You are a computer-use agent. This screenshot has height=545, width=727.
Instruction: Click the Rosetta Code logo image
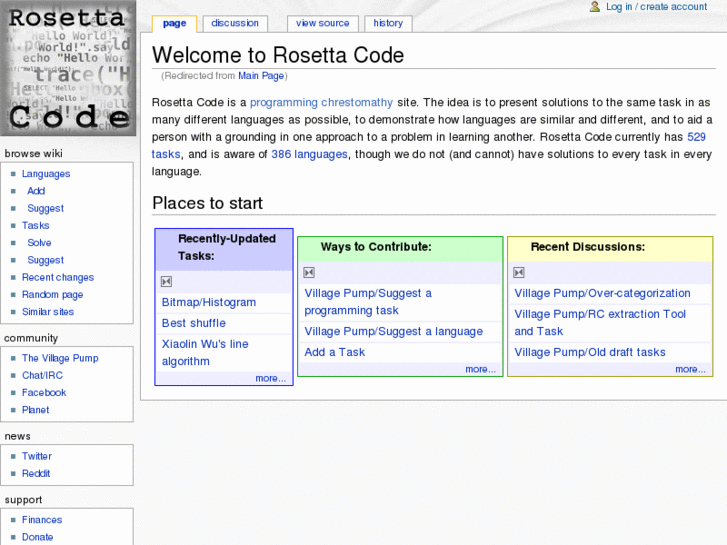pyautogui.click(x=68, y=68)
